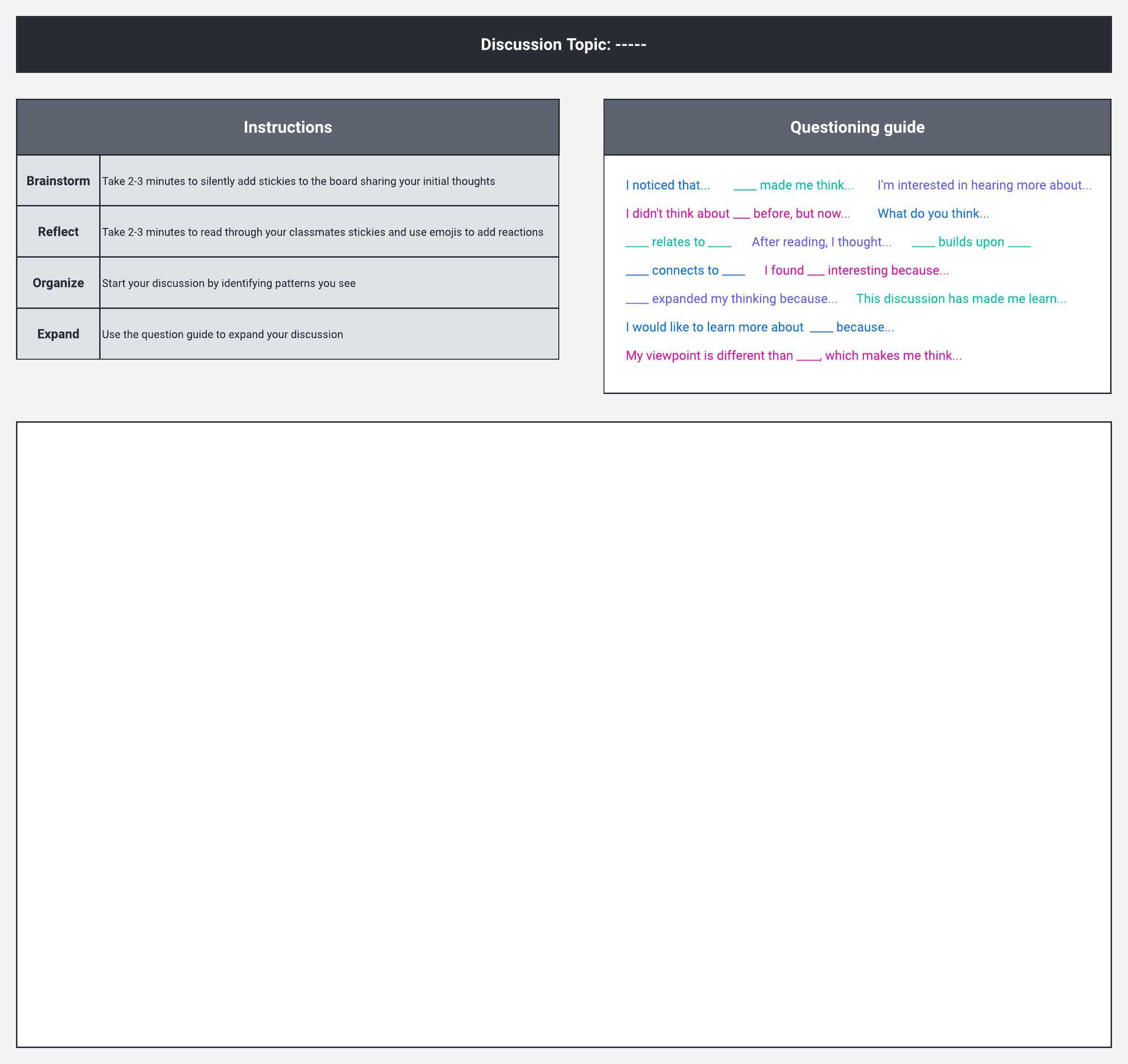Click the Reflect row label
The image size is (1128, 1064).
tap(58, 231)
